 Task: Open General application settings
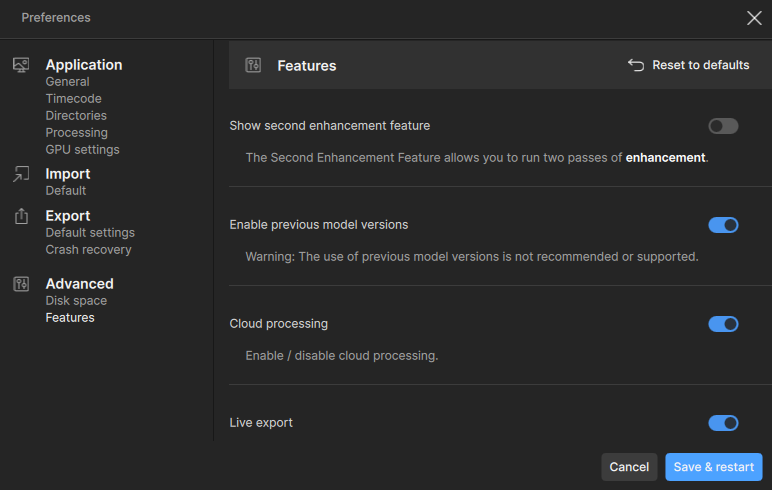67,82
